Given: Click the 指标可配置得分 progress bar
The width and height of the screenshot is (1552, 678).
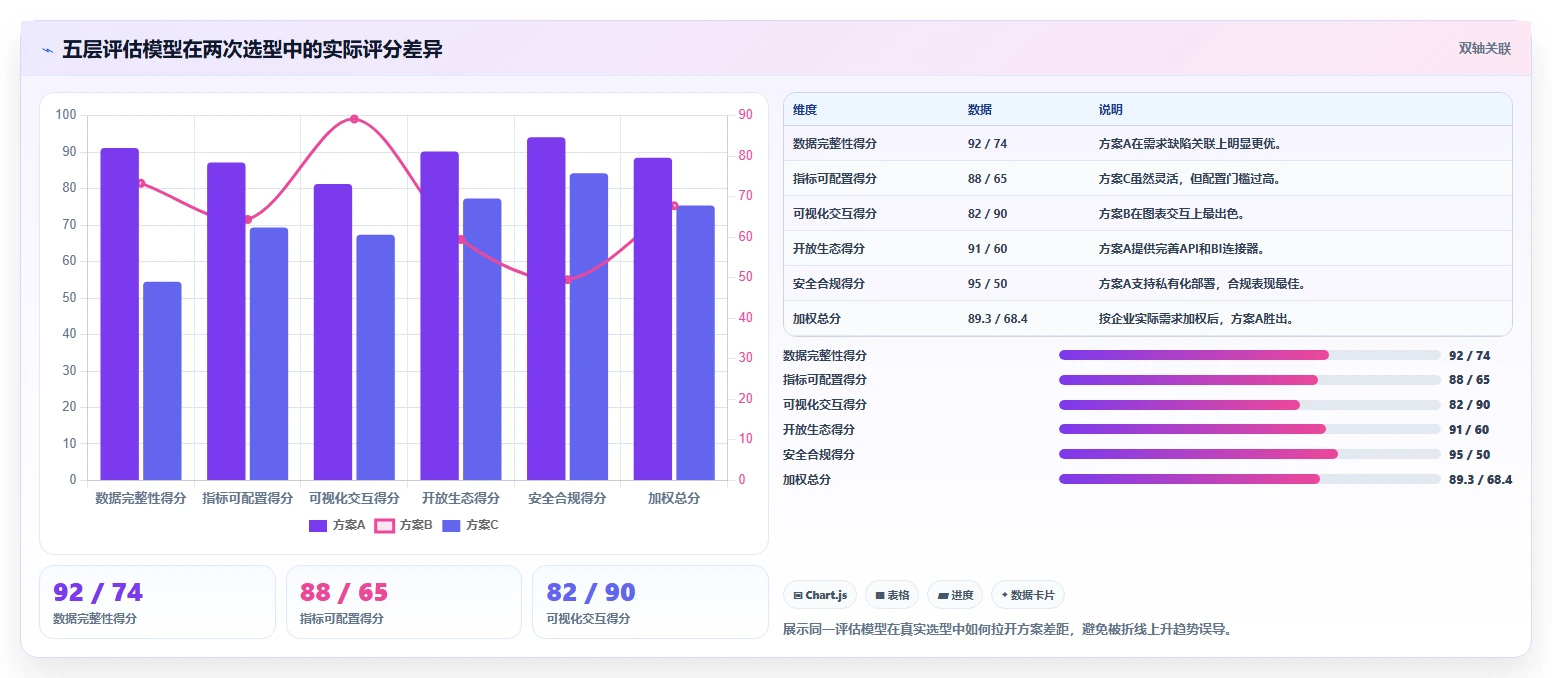Looking at the screenshot, I should point(1249,380).
